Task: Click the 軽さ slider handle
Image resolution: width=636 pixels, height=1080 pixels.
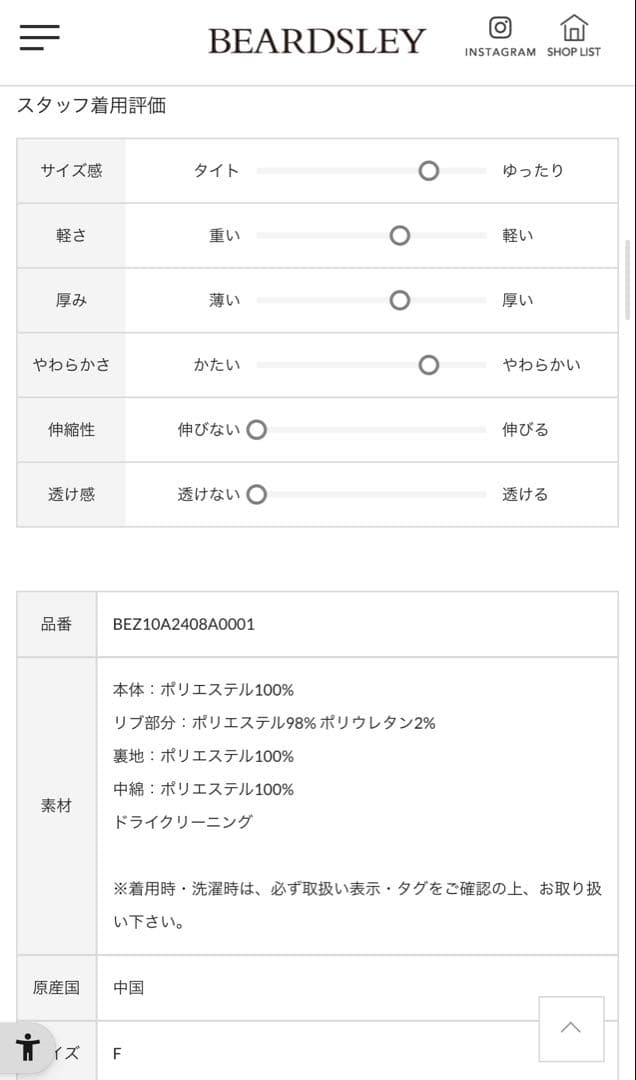Action: coord(400,235)
